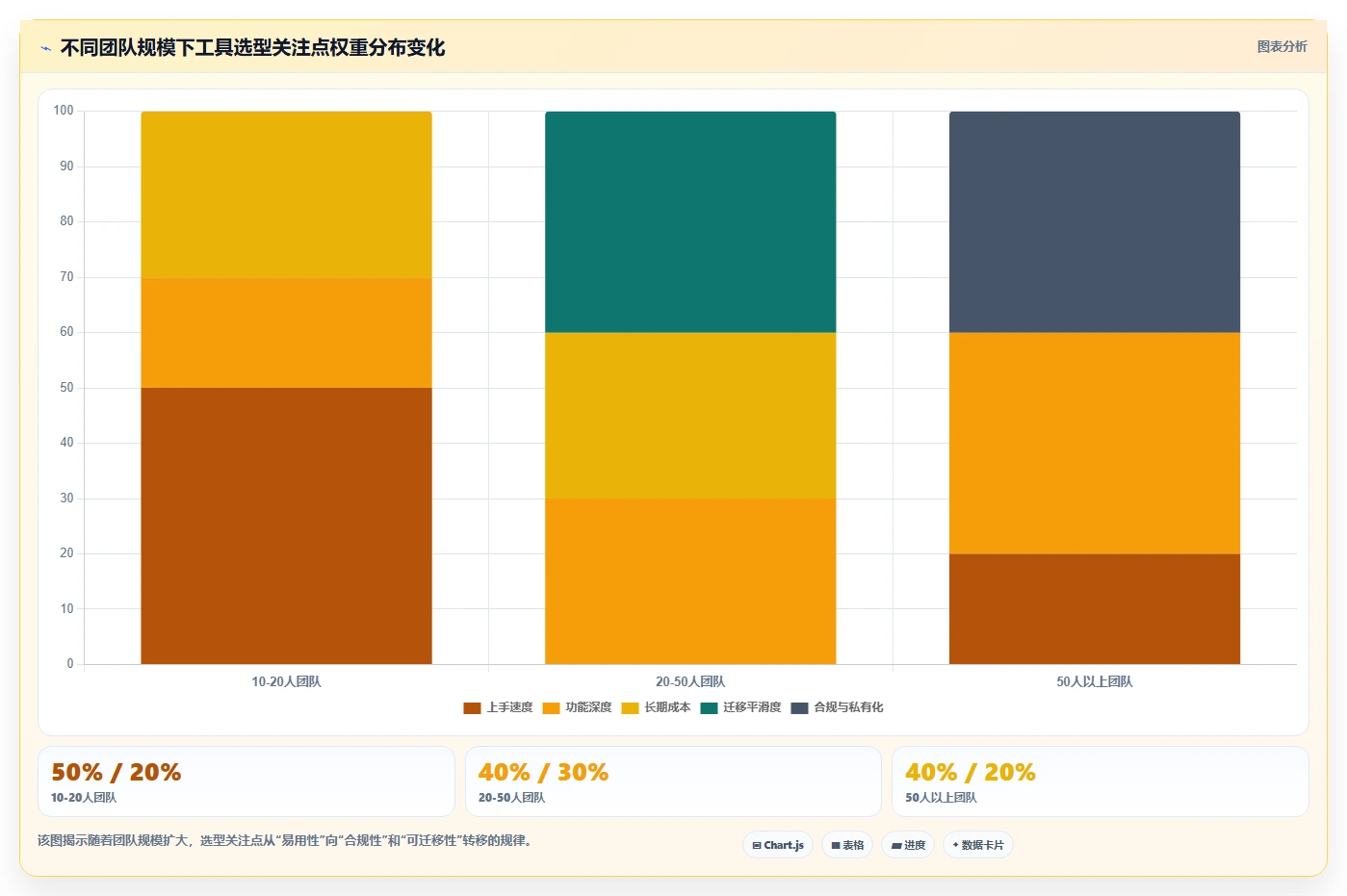Click the 40% / 20% card for 50人以上团队
The image size is (1347, 896).
1100,781
